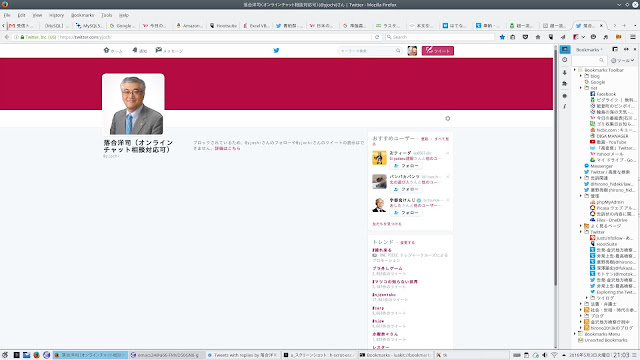Open the sidebar add-ons puzzle icon

tap(565, 84)
